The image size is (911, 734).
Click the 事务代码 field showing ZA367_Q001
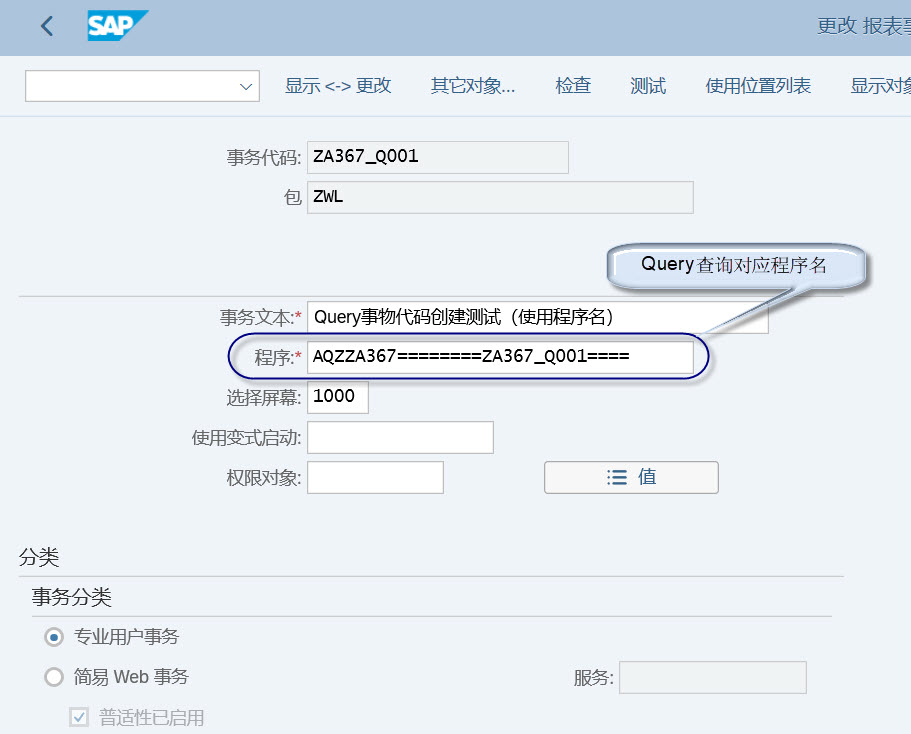[437, 157]
